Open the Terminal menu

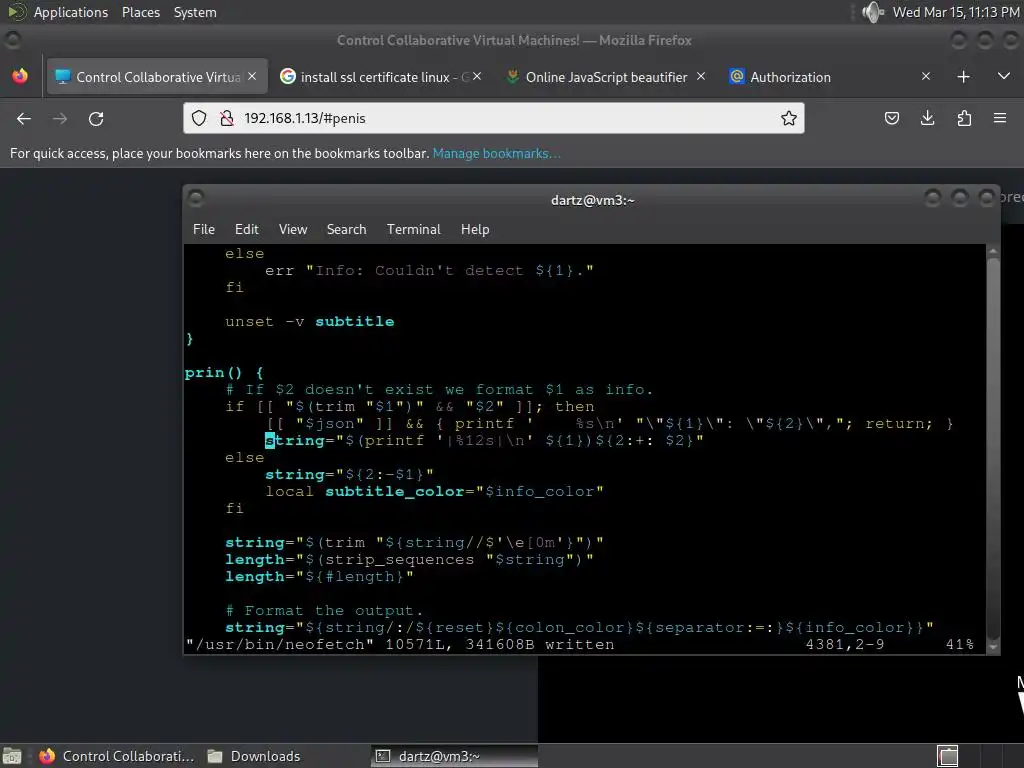(x=413, y=229)
